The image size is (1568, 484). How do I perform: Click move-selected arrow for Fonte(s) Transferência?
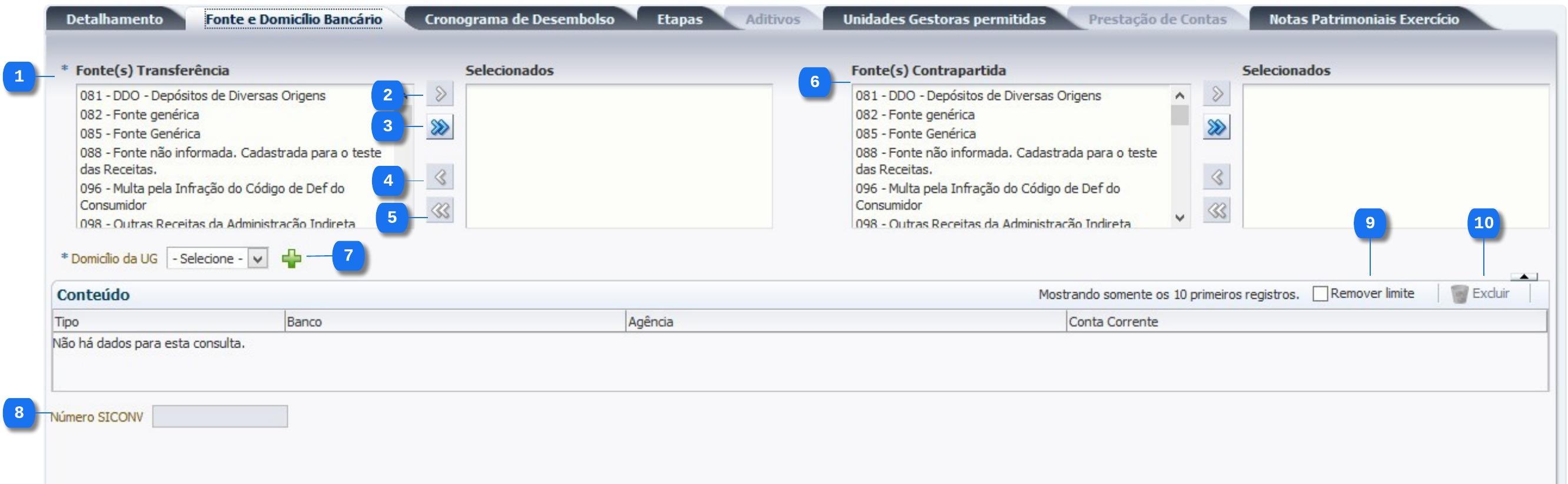[440, 94]
